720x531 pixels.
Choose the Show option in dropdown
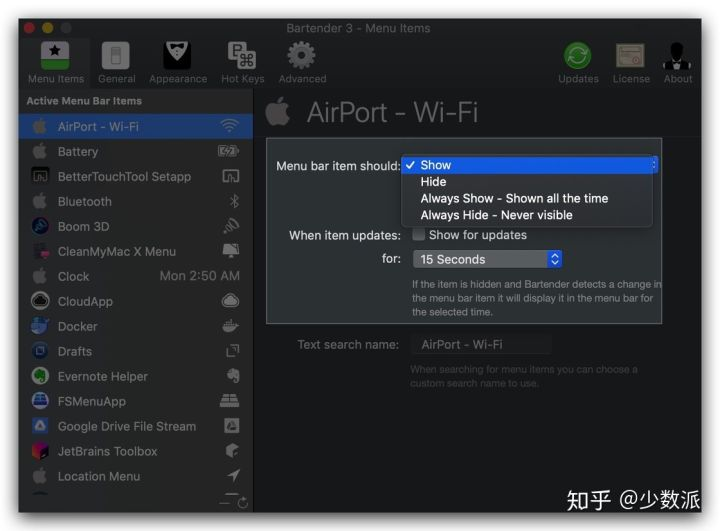(527, 165)
